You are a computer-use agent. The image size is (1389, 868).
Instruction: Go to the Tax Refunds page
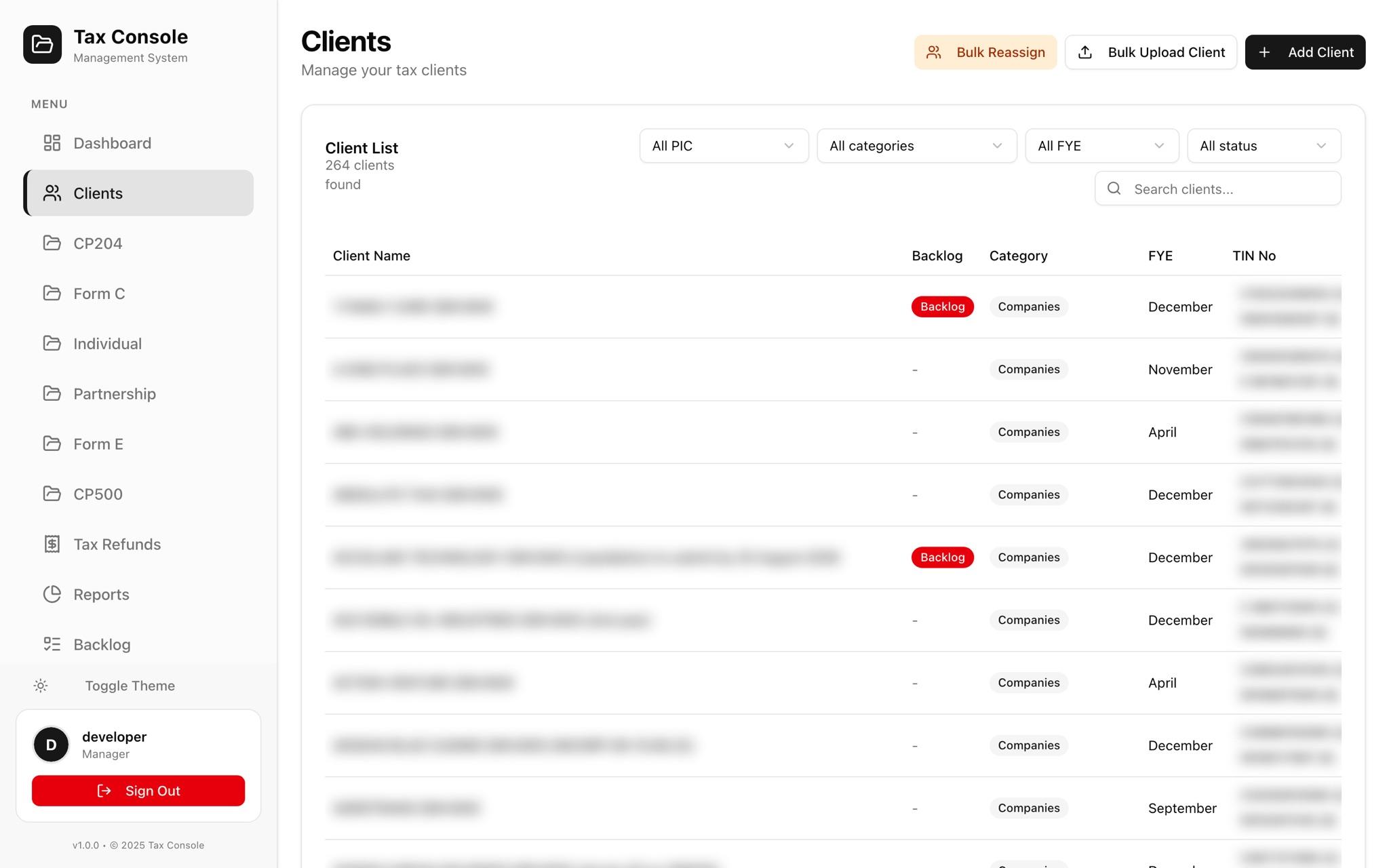tap(138, 545)
